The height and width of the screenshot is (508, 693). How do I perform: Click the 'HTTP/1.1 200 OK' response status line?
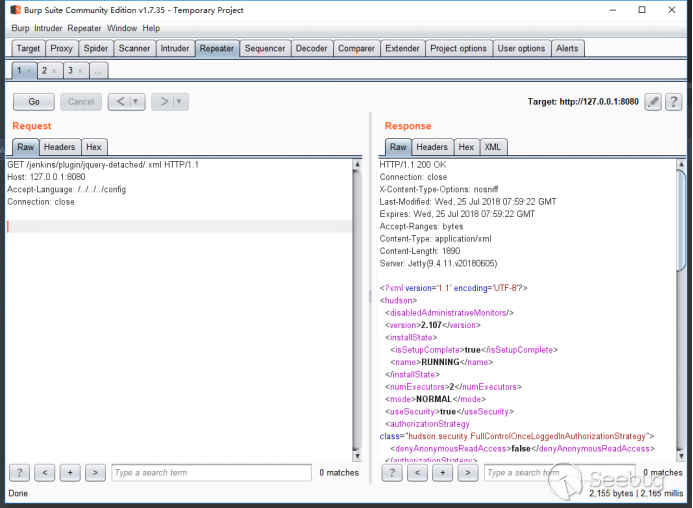pos(413,165)
